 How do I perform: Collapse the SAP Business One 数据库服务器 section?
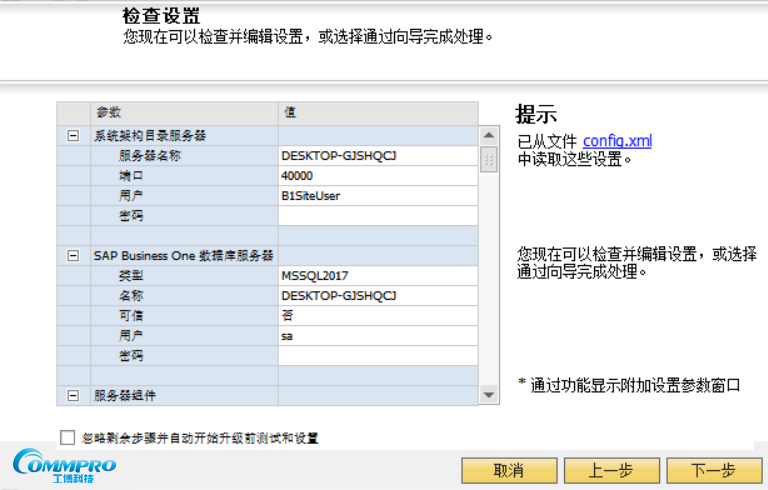[73, 256]
